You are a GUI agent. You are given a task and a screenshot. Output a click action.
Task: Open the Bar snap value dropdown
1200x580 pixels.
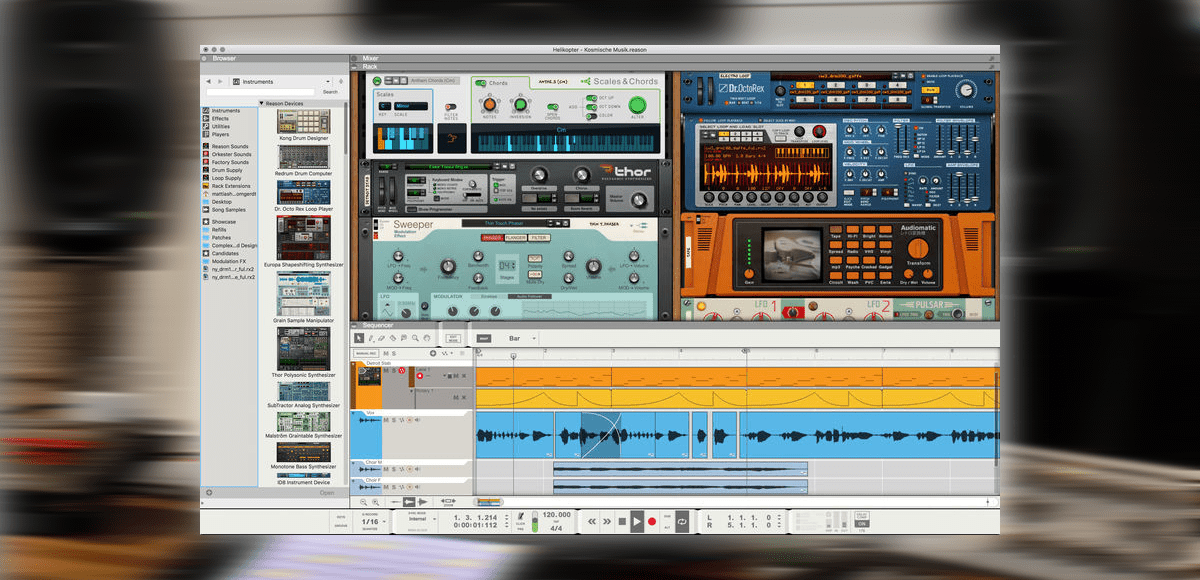pos(522,338)
